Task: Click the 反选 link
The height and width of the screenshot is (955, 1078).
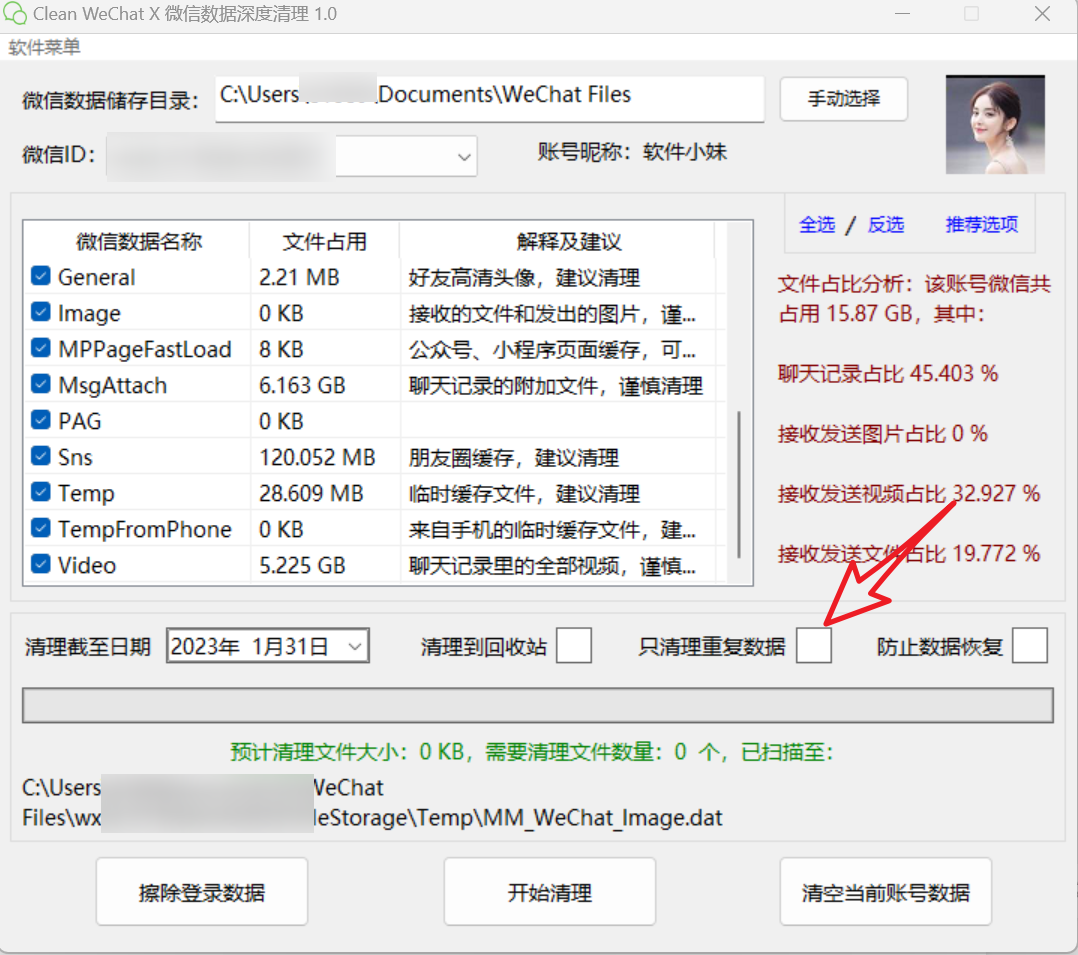Action: 886,225
